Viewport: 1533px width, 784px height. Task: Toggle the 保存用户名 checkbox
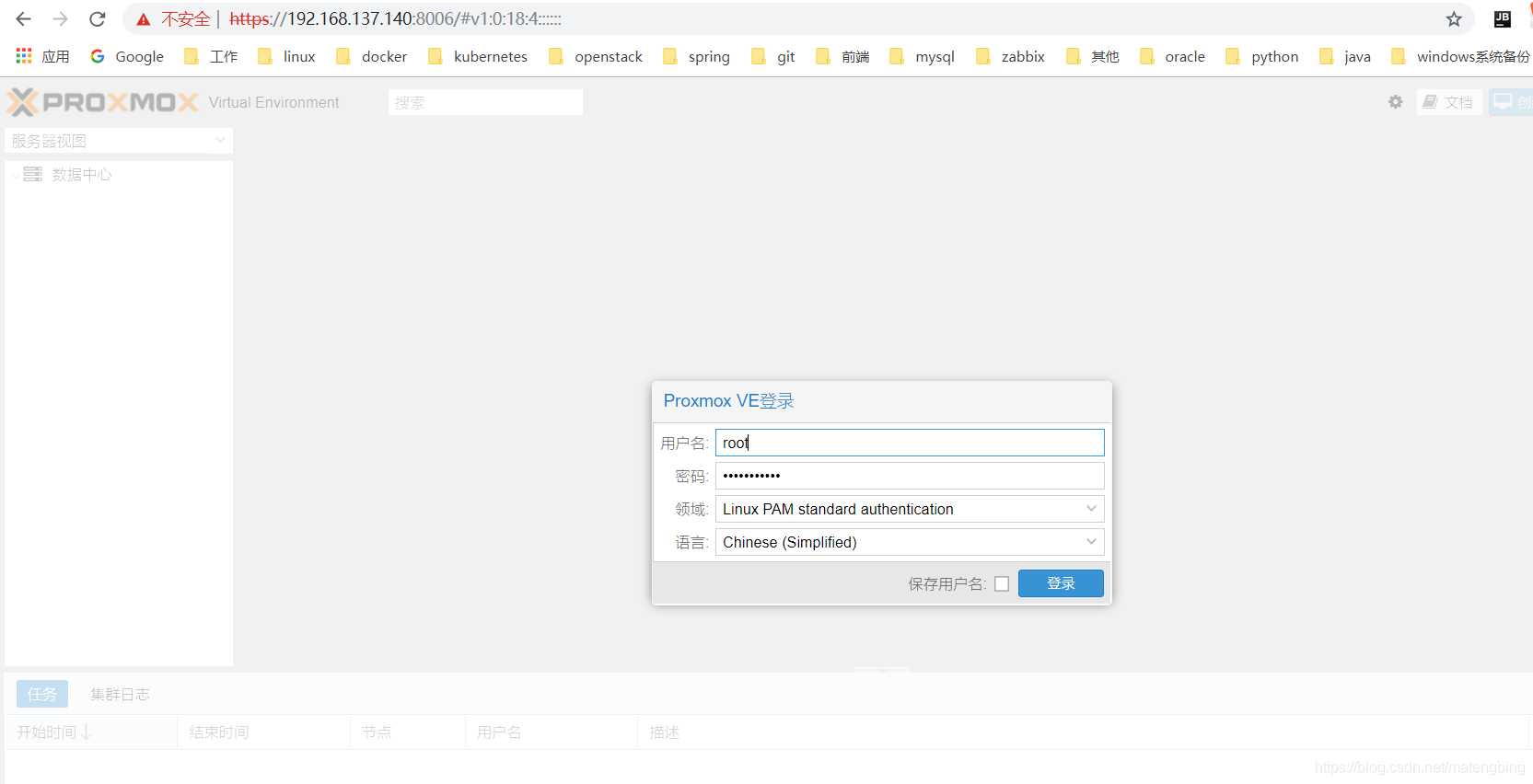(x=1002, y=583)
